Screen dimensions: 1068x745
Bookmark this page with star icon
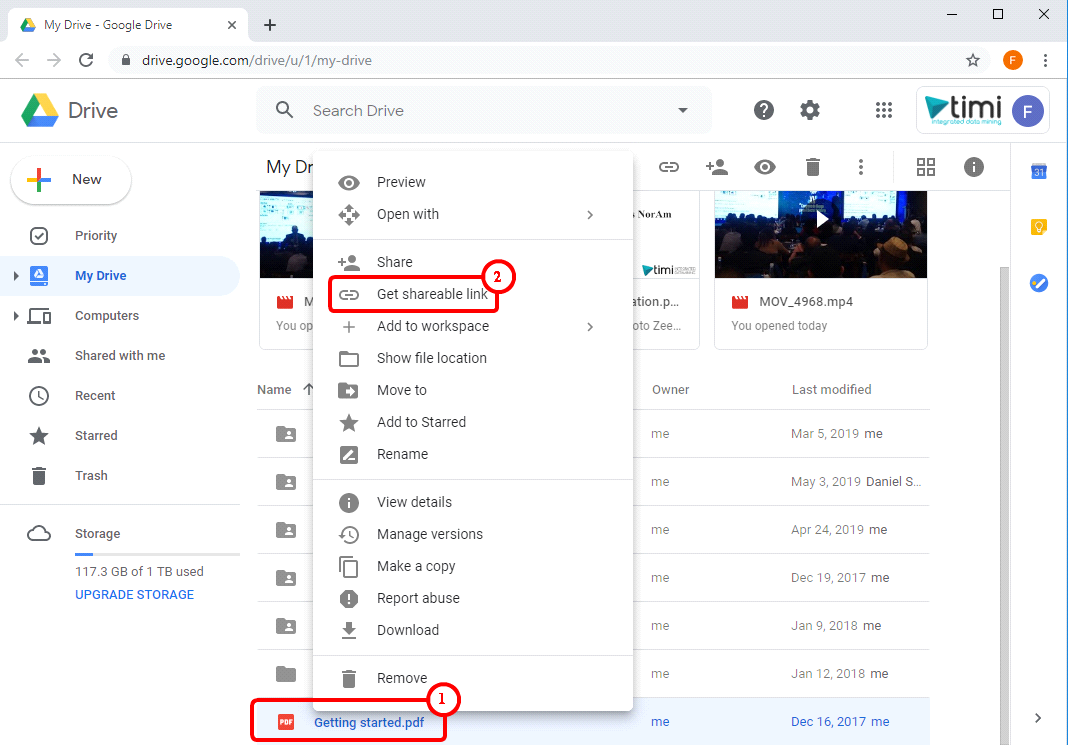pos(973,60)
